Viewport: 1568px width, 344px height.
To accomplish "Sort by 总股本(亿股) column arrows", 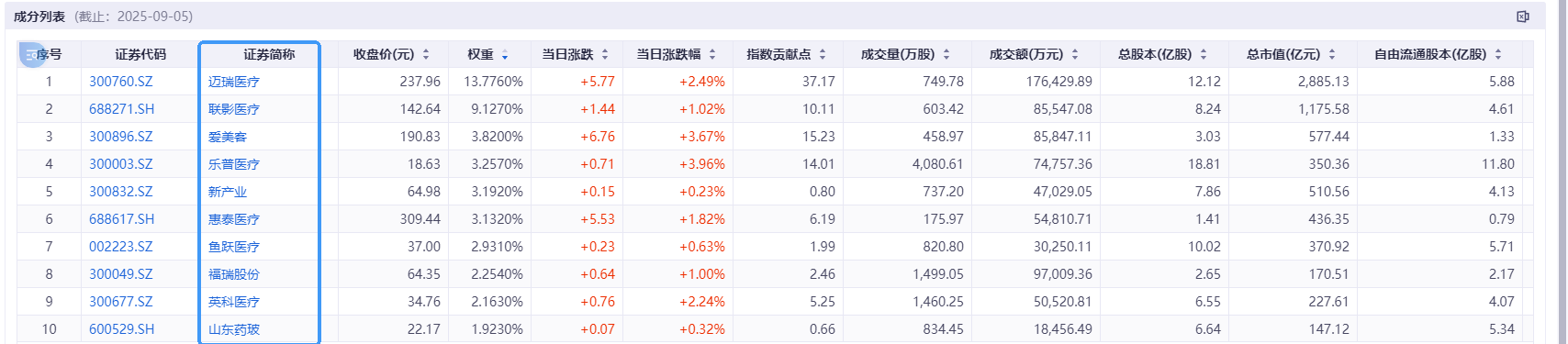I will tap(1204, 55).
